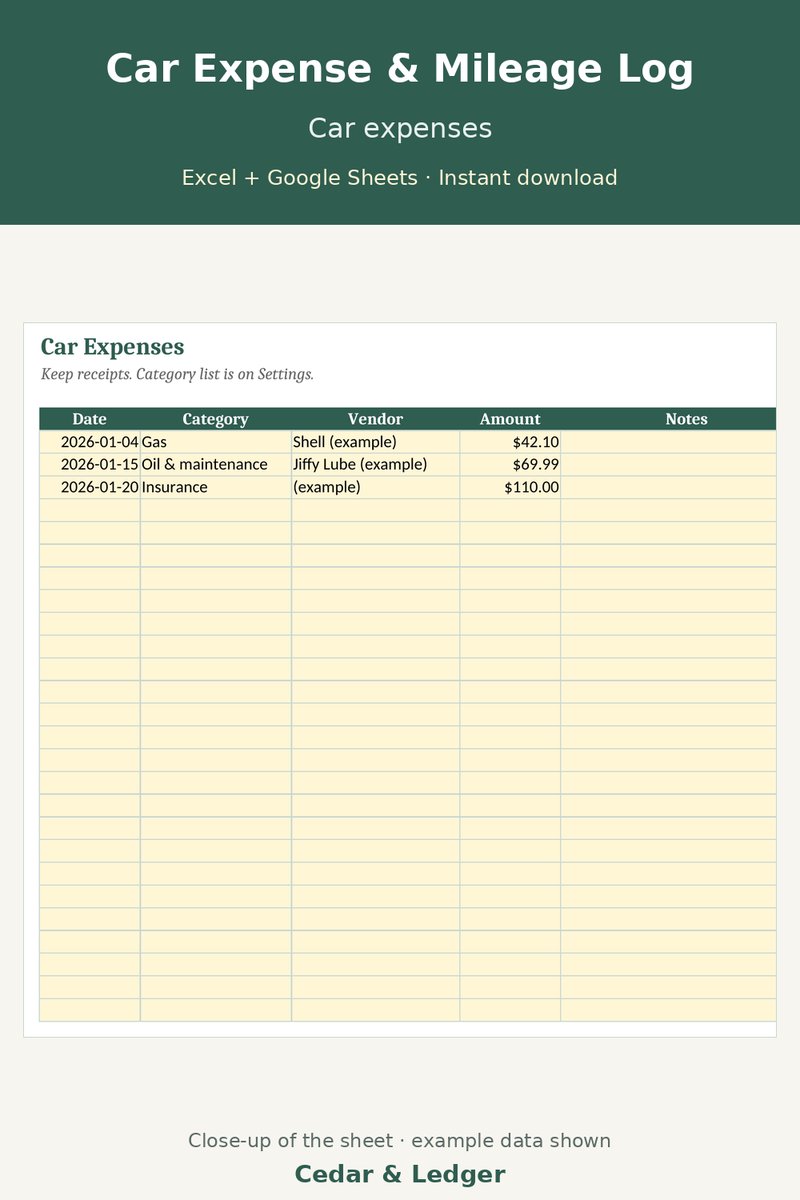Click the $69.99 amount cell
800x1200 pixels.
click(x=510, y=465)
